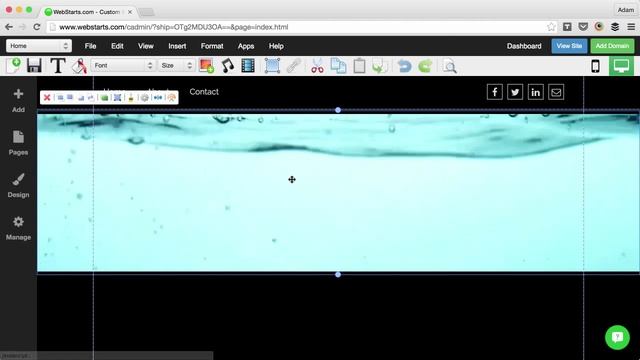Open the Manage panel in the sidebar
640x360 pixels.
(18, 228)
